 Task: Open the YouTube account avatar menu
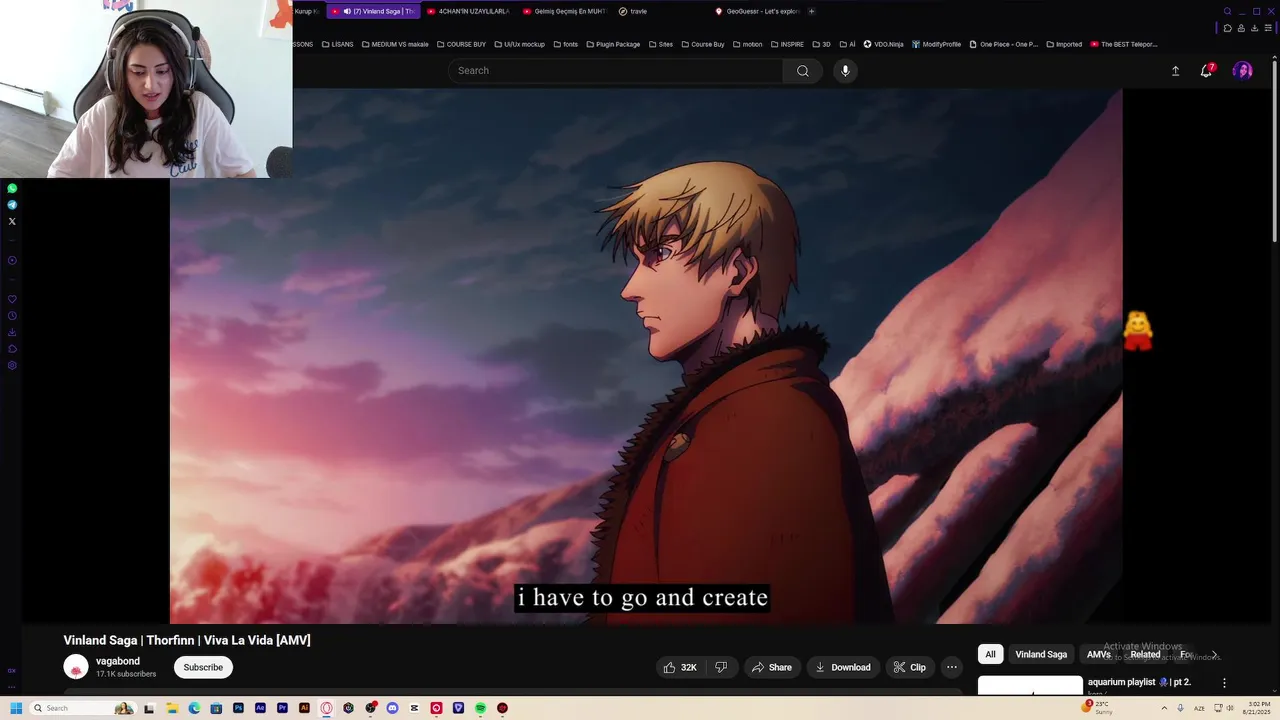pos(1242,71)
